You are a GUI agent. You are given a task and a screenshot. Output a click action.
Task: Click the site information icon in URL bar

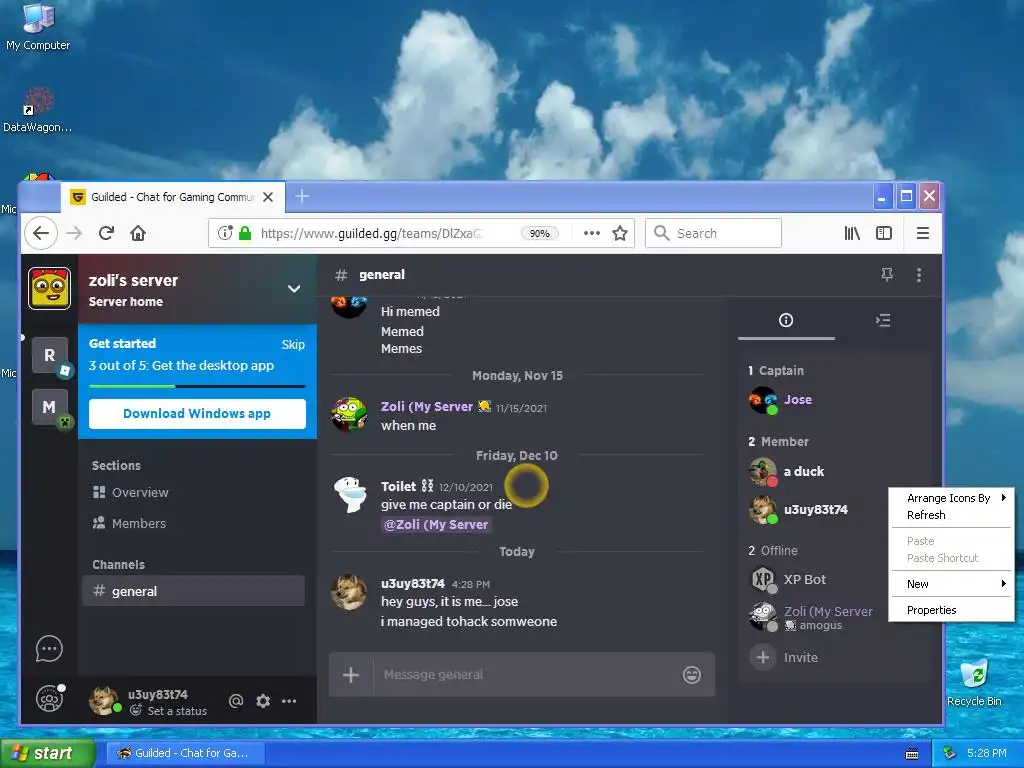pos(225,233)
